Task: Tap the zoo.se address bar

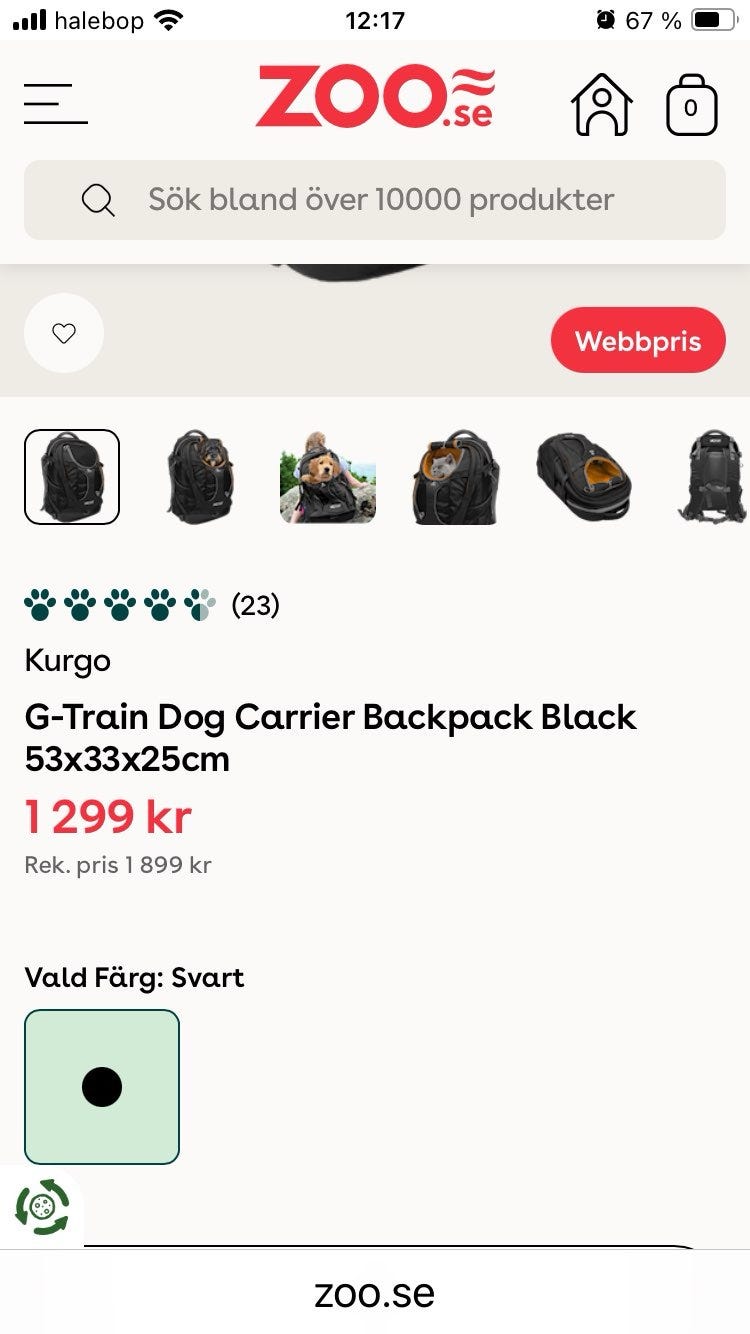Action: (375, 1294)
